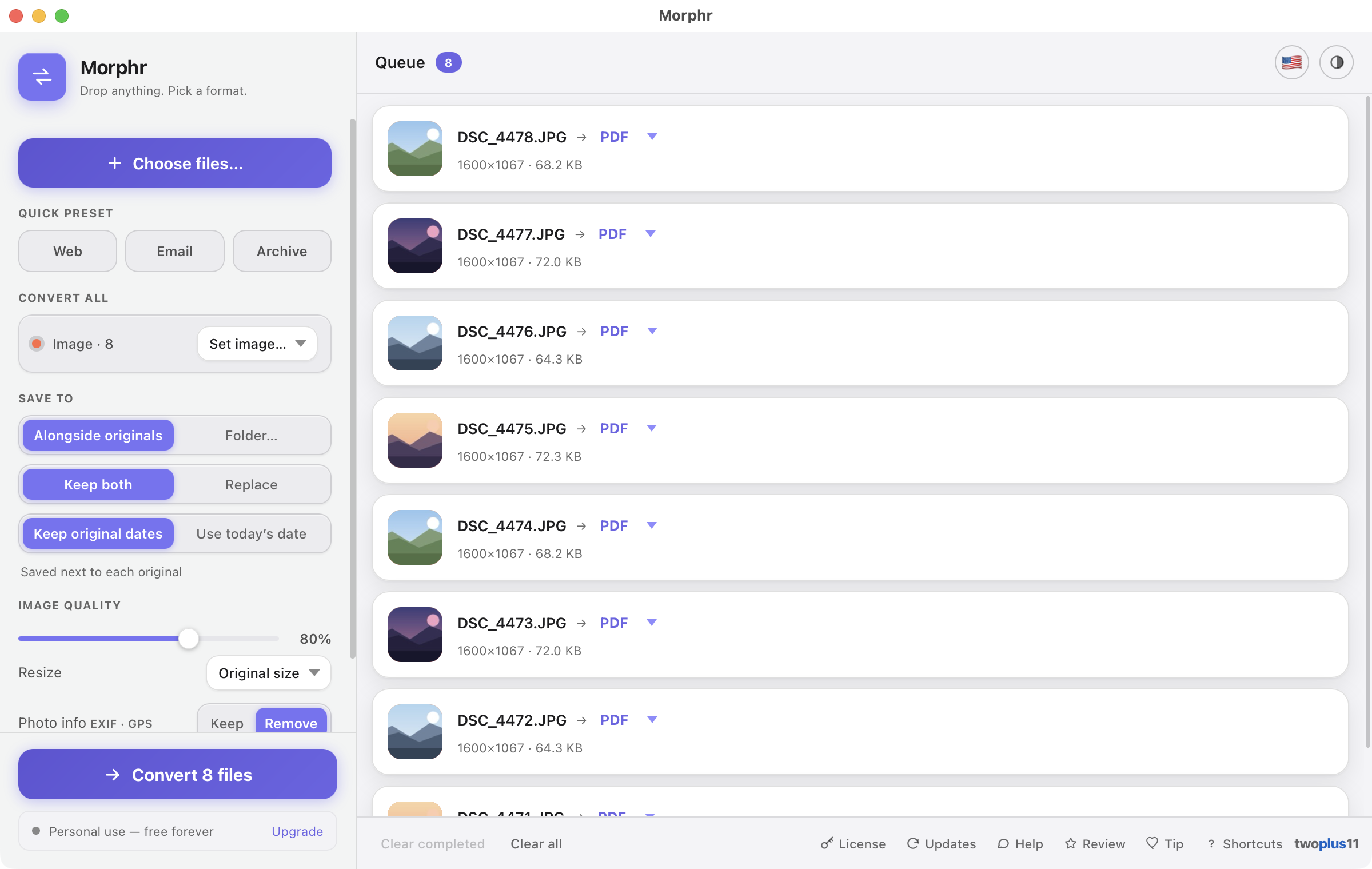Click 'Personal use — free forever' text
Image resolution: width=1372 pixels, height=869 pixels.
pyautogui.click(x=131, y=831)
